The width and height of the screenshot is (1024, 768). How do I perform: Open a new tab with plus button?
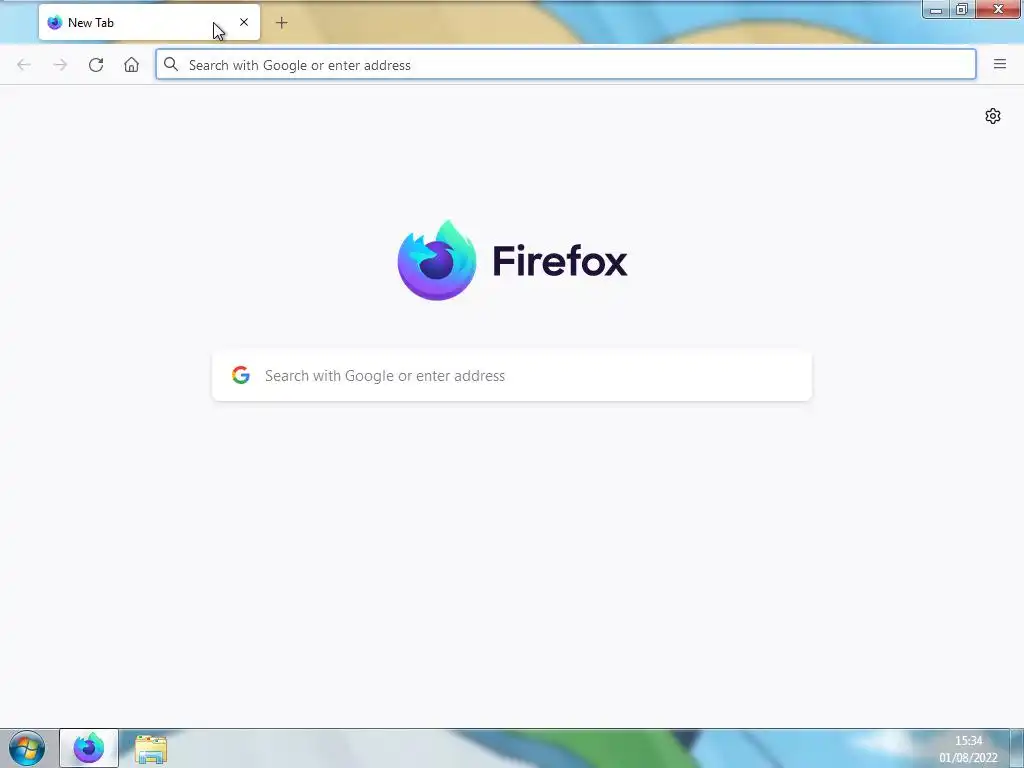(281, 23)
